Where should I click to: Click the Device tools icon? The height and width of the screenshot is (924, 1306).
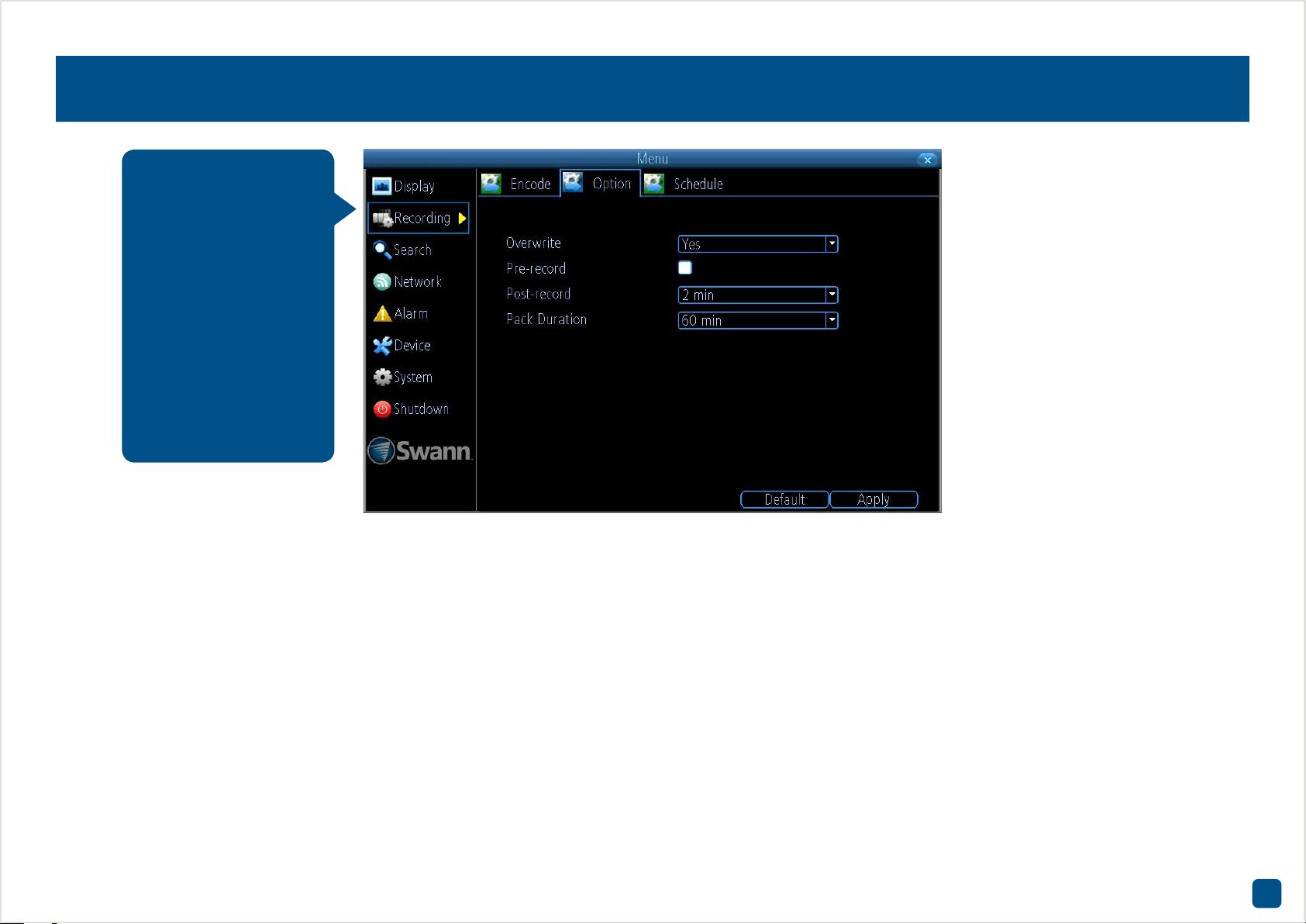coord(382,346)
